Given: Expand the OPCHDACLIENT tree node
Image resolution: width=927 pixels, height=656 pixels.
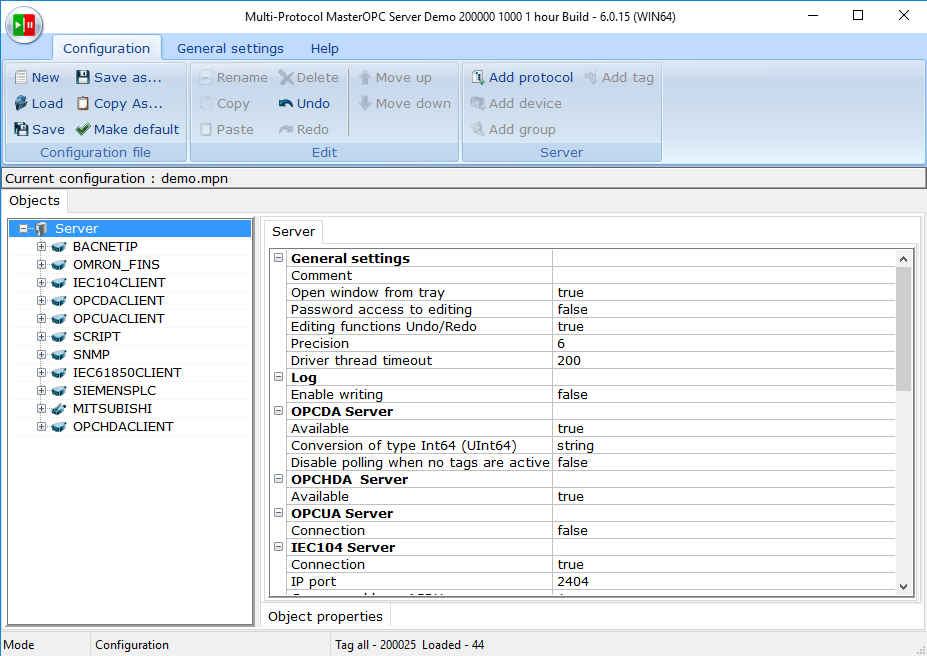Looking at the screenshot, I should pyautogui.click(x=41, y=427).
